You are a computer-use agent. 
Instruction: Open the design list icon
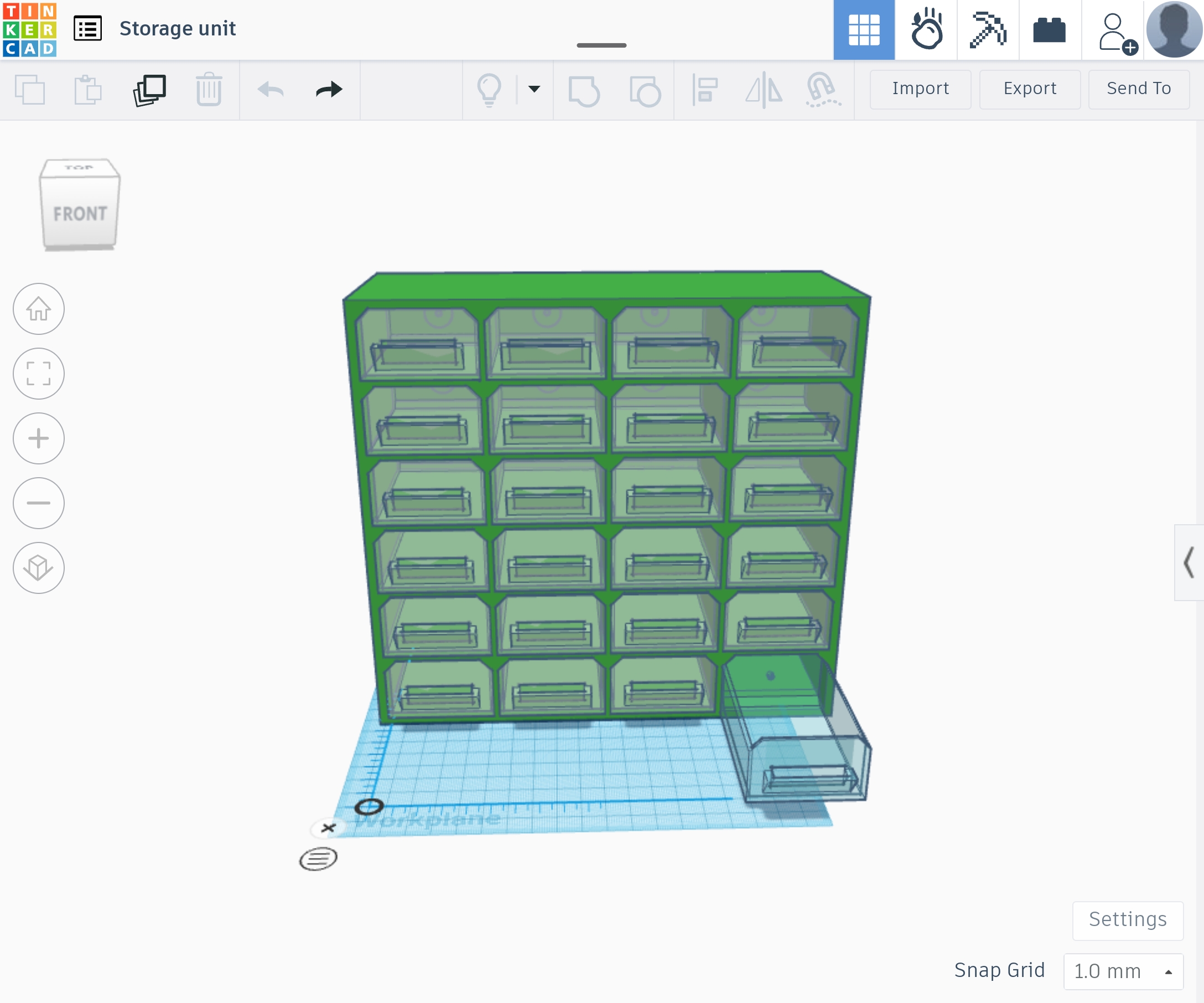click(x=88, y=29)
